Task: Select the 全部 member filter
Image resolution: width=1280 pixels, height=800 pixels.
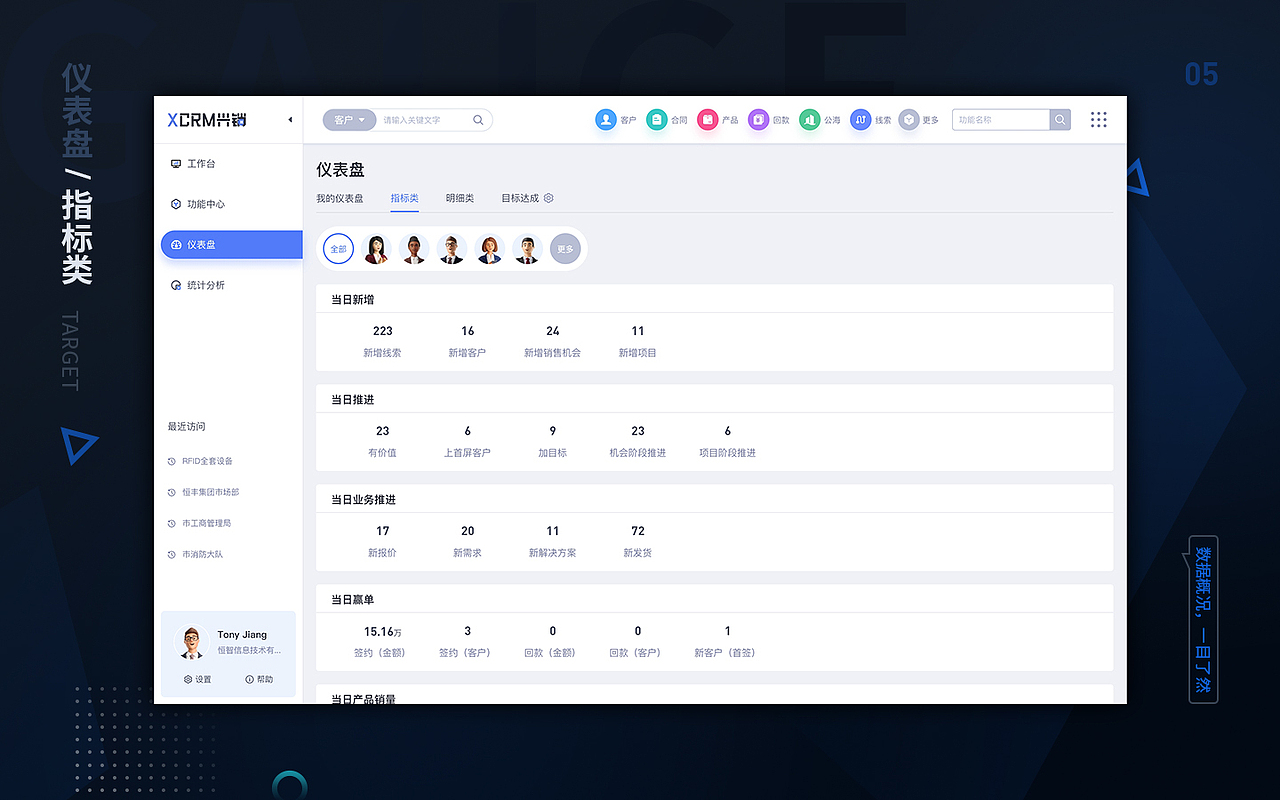Action: (338, 249)
